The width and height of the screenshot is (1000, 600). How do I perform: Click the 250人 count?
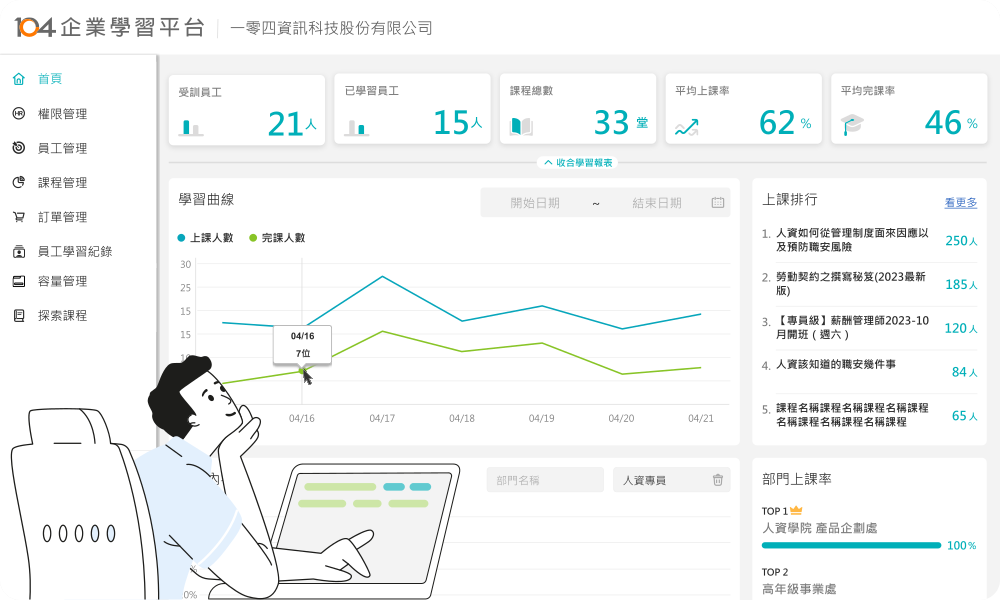pyautogui.click(x=961, y=240)
